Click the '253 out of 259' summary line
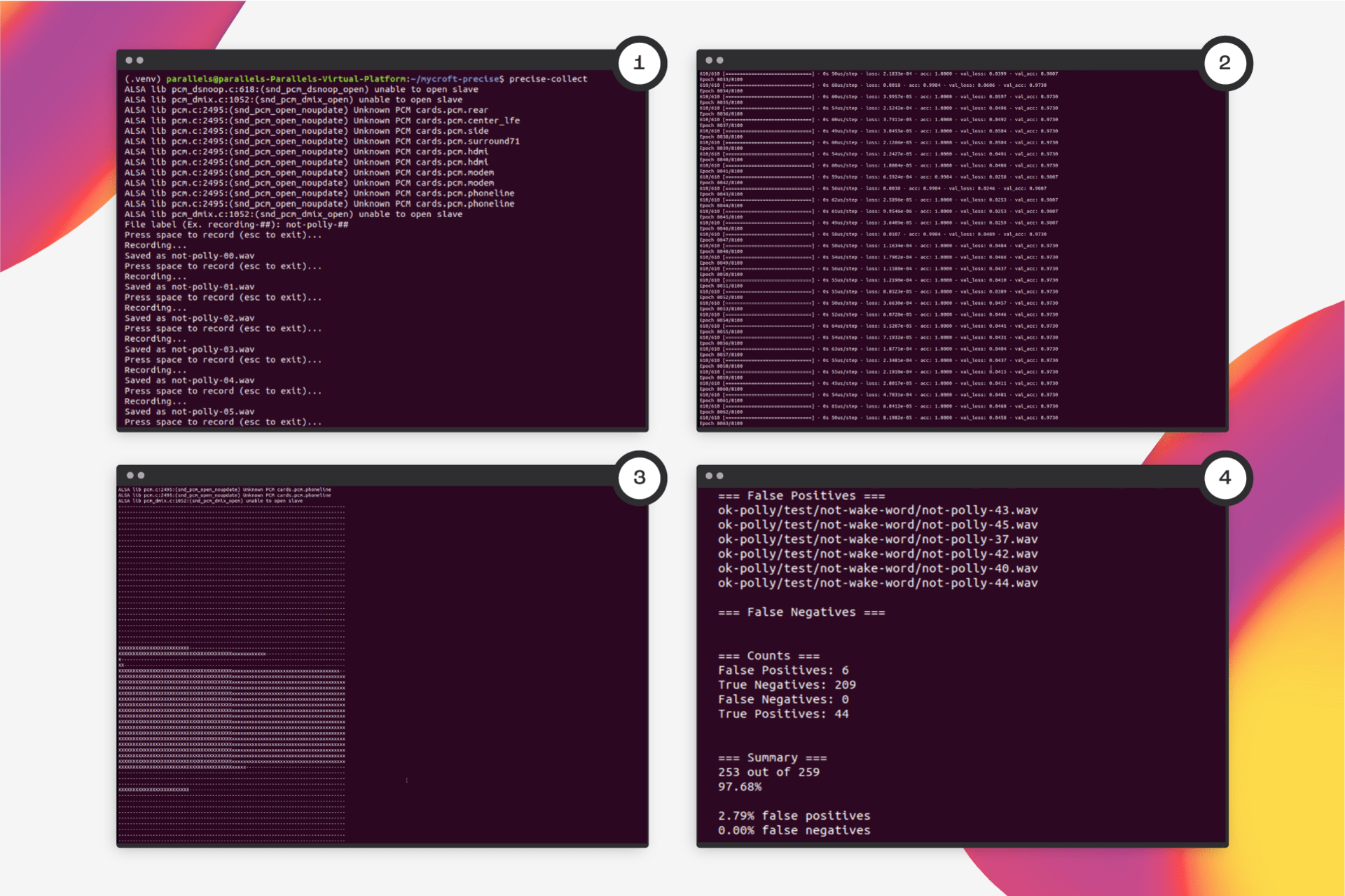This screenshot has width=1345, height=896. [x=768, y=772]
